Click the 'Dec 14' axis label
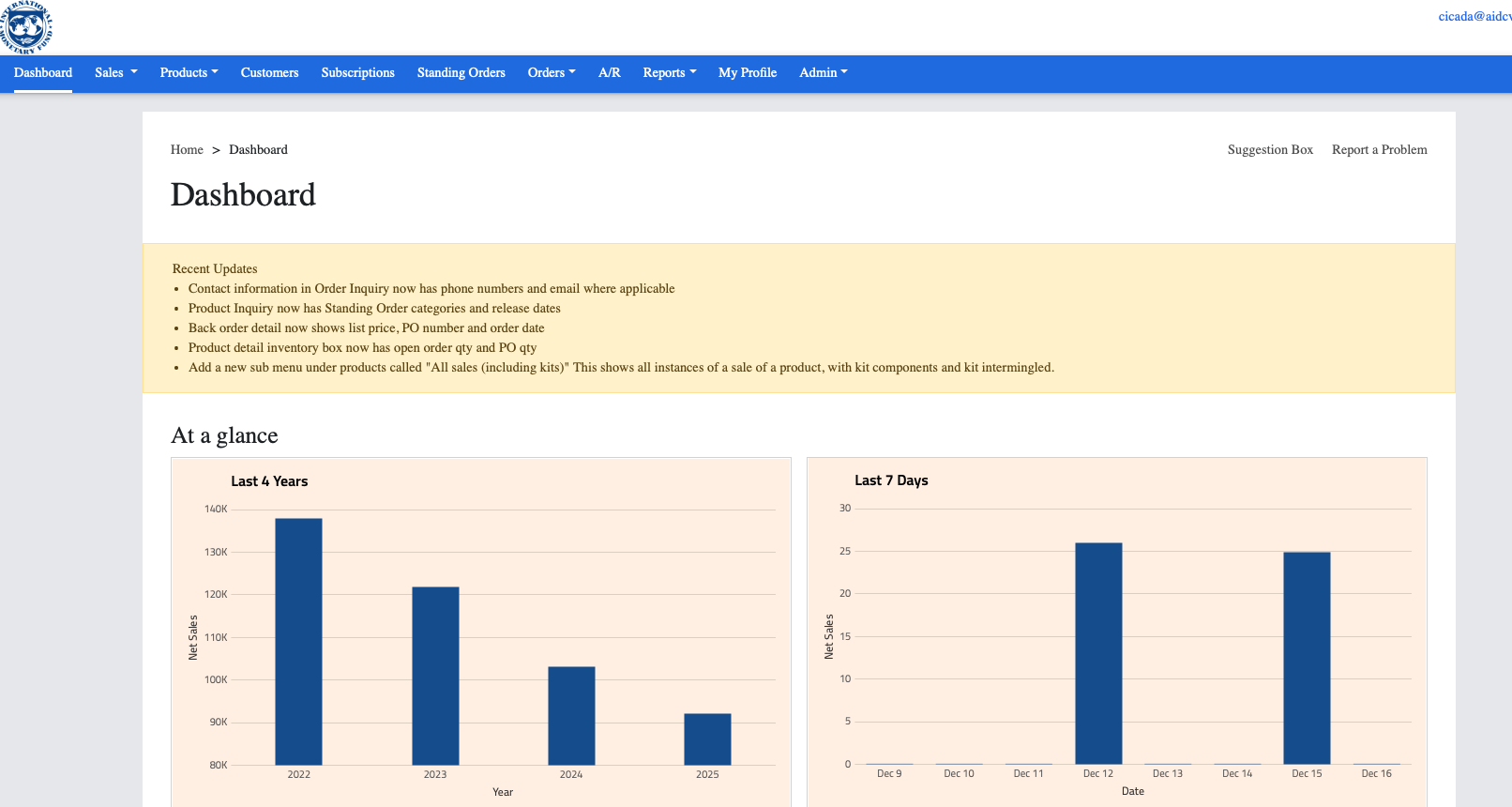The width and height of the screenshot is (1512, 807). click(x=1237, y=773)
